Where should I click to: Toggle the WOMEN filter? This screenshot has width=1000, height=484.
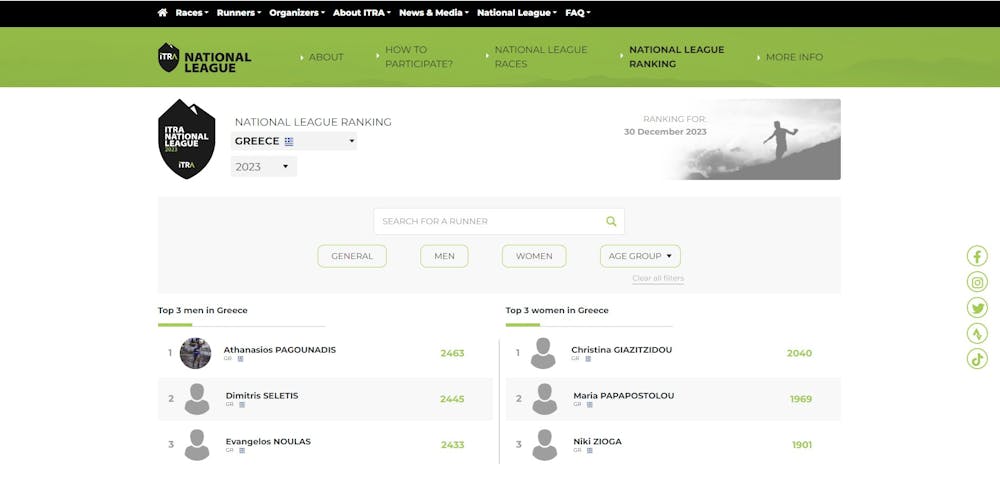534,256
